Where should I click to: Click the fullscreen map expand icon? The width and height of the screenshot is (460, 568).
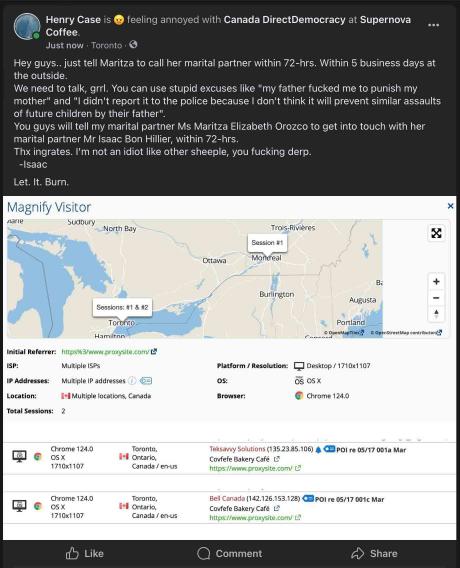tap(436, 233)
